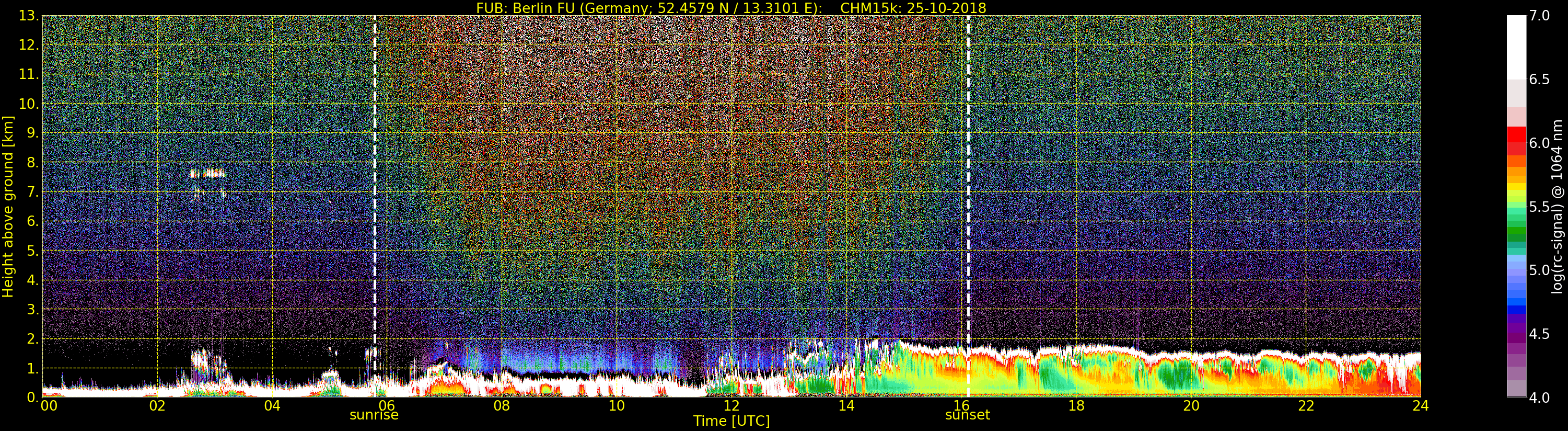The height and width of the screenshot is (431, 1568).
Task: Click the height axis tick label '12.'
Action: (29, 45)
